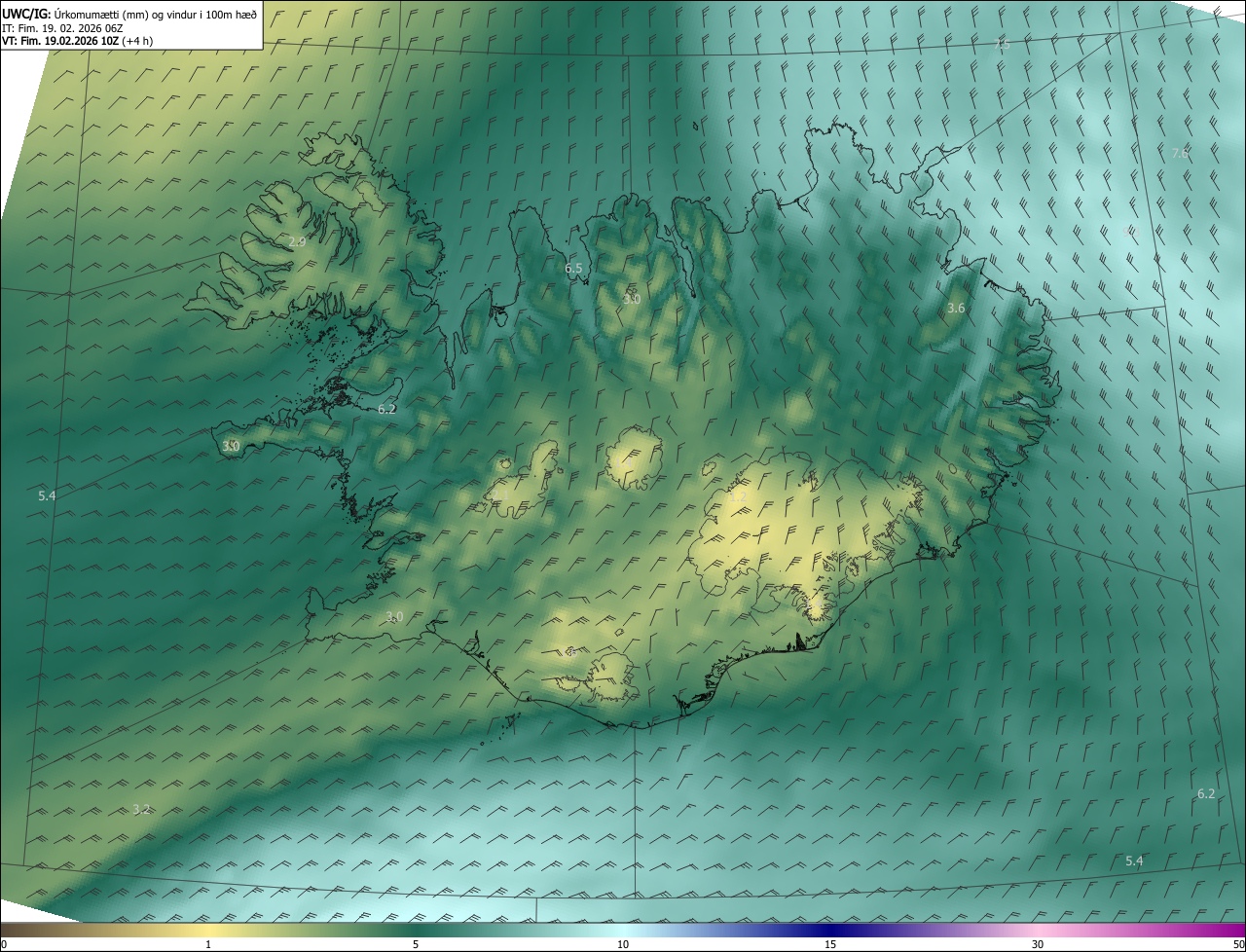Click the 7.5 value label on the map
The image size is (1246, 952).
[1004, 44]
